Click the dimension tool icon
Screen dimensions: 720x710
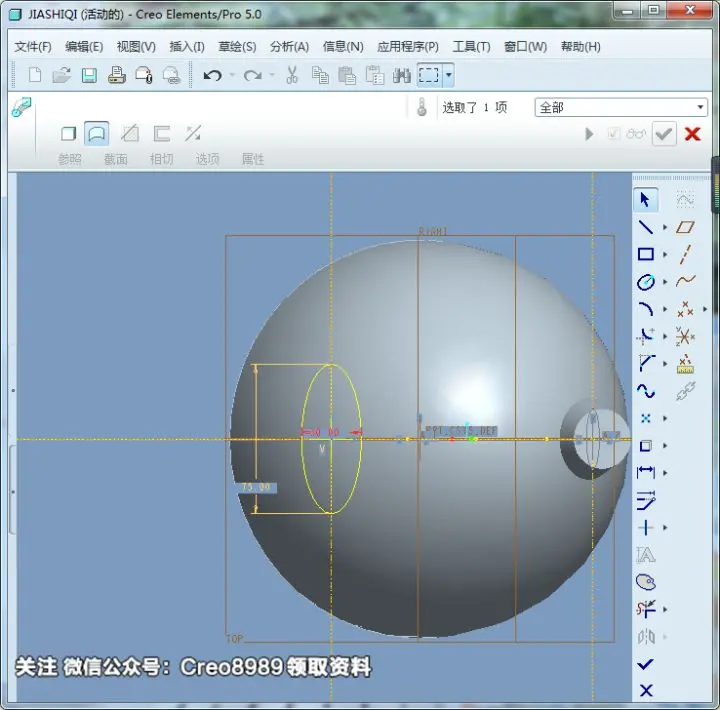[x=646, y=472]
